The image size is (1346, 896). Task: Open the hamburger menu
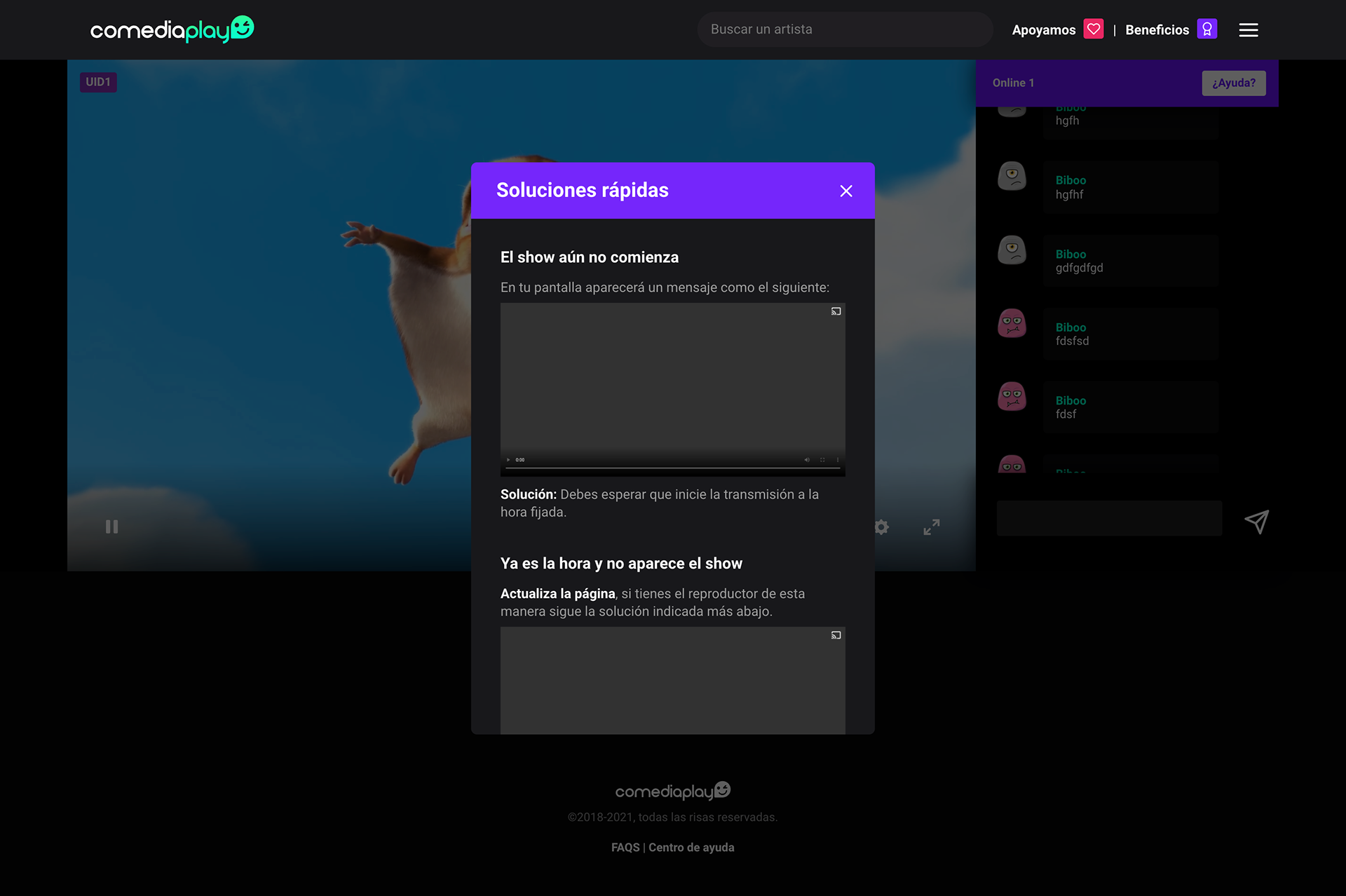1249,29
